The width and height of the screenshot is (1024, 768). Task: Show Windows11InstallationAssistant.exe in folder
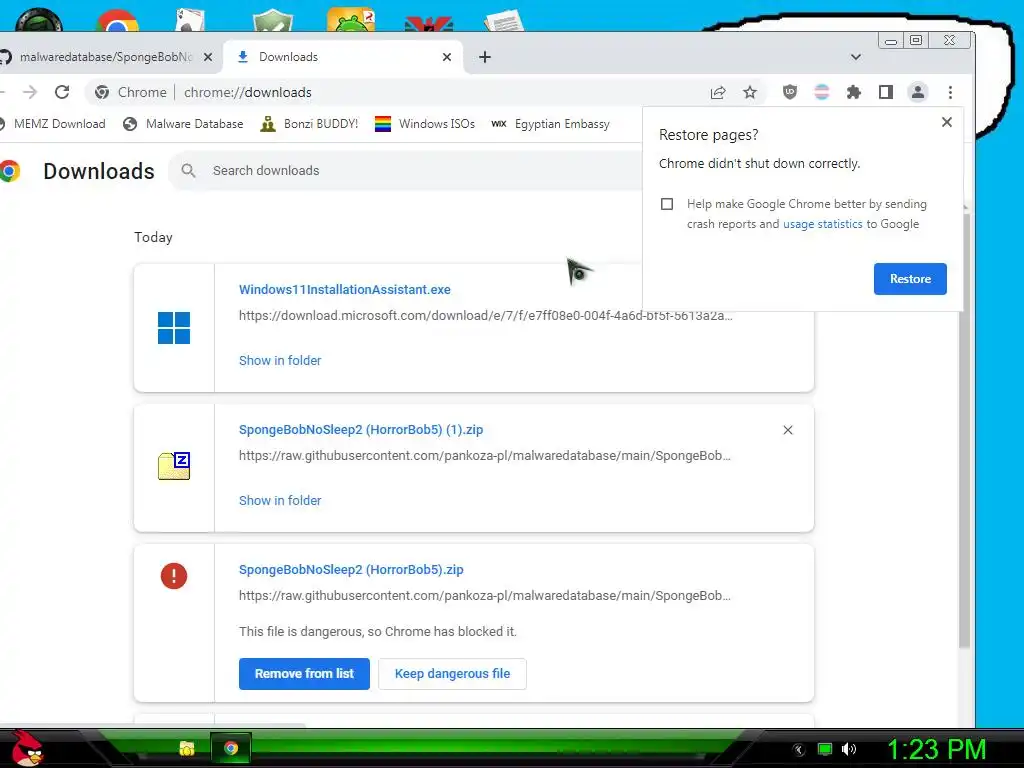click(x=280, y=360)
